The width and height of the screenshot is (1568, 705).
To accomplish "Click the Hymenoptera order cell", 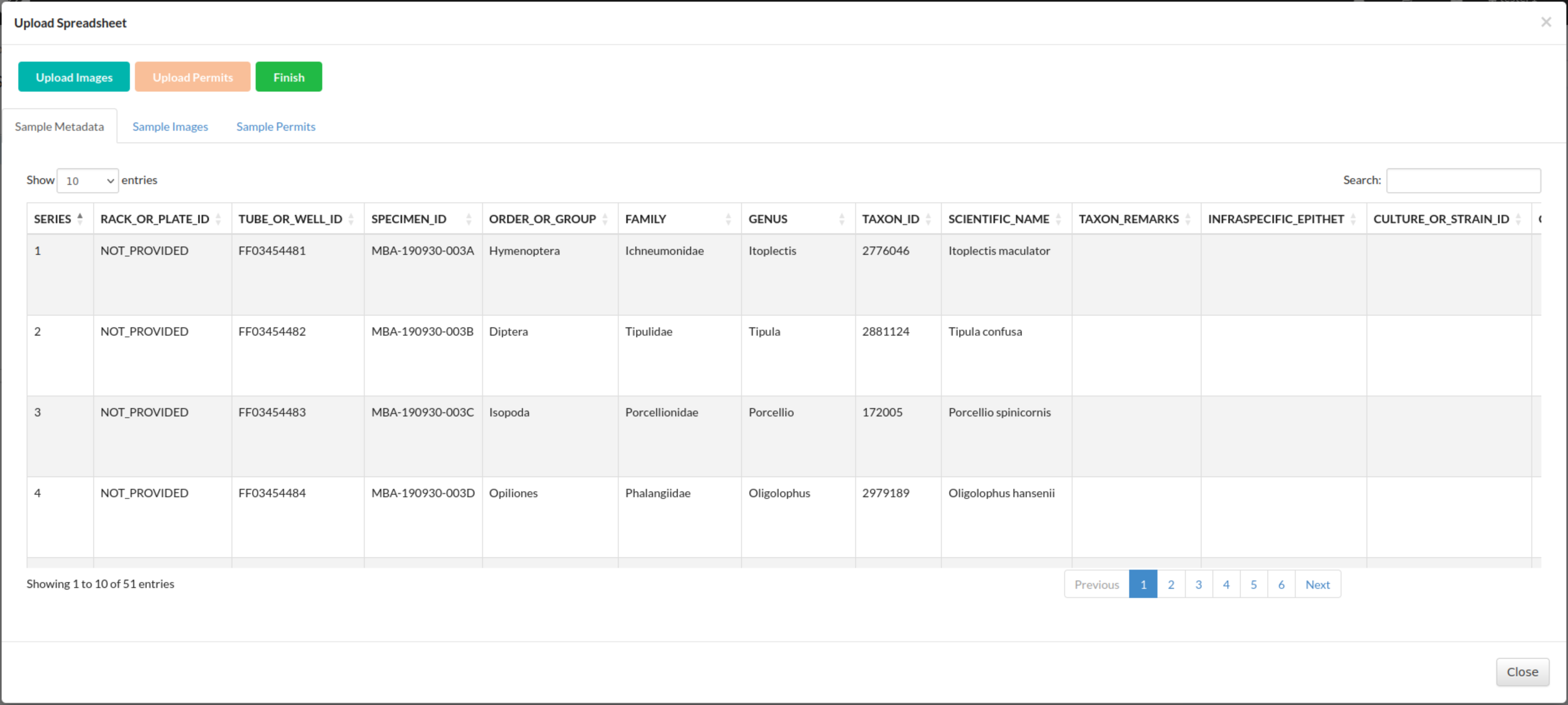I will 550,274.
